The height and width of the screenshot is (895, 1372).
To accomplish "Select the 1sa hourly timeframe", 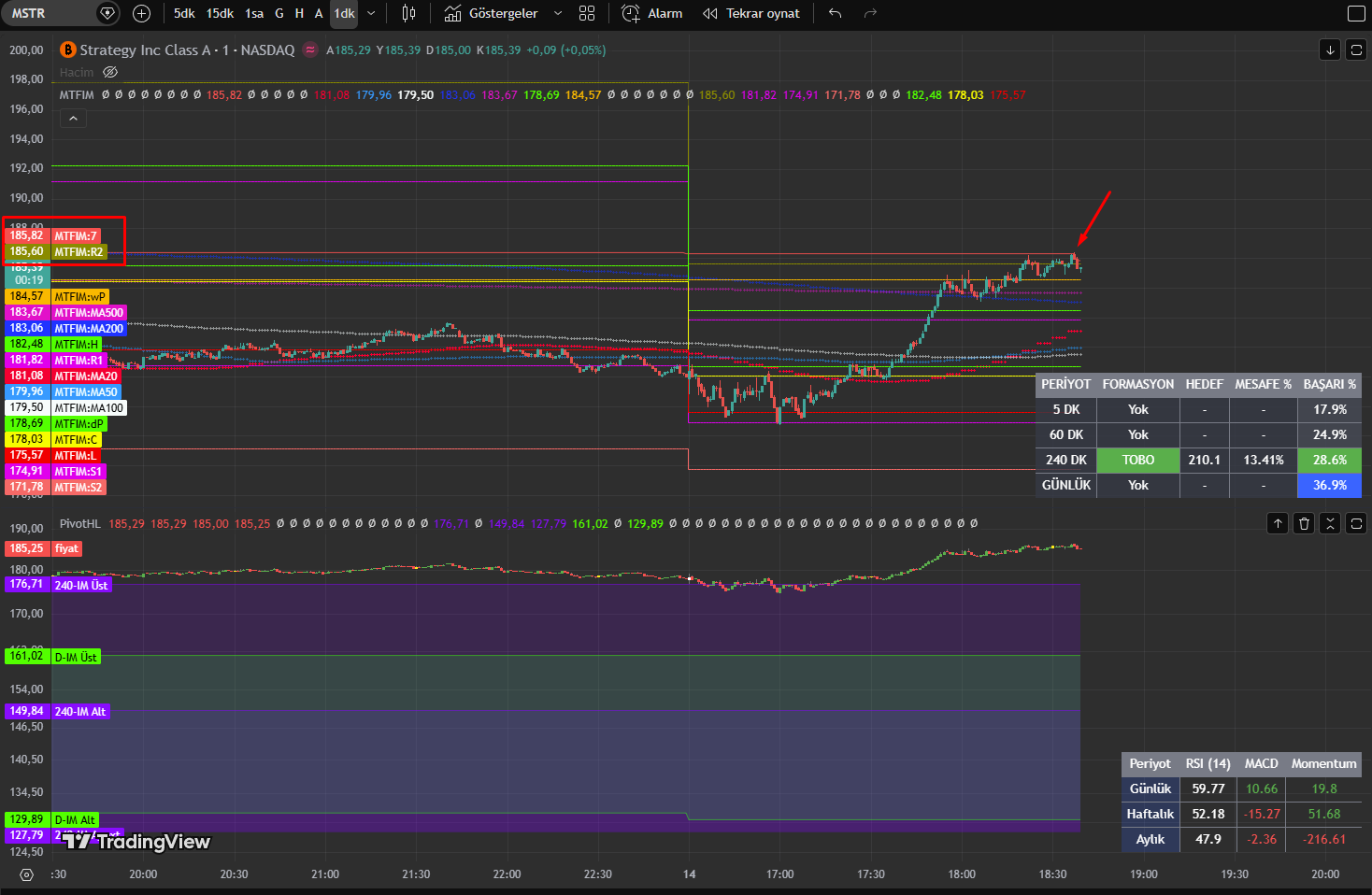I will coord(254,13).
